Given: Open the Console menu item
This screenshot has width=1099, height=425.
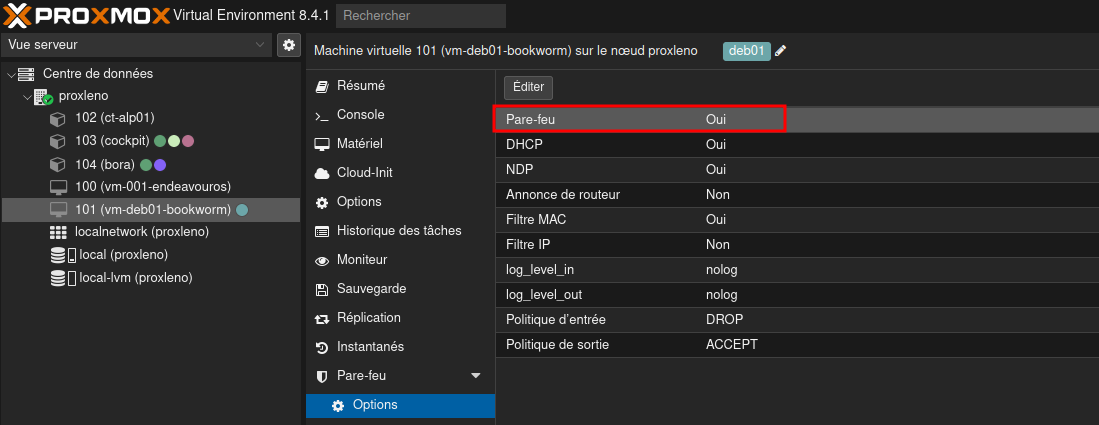Looking at the screenshot, I should [360, 115].
